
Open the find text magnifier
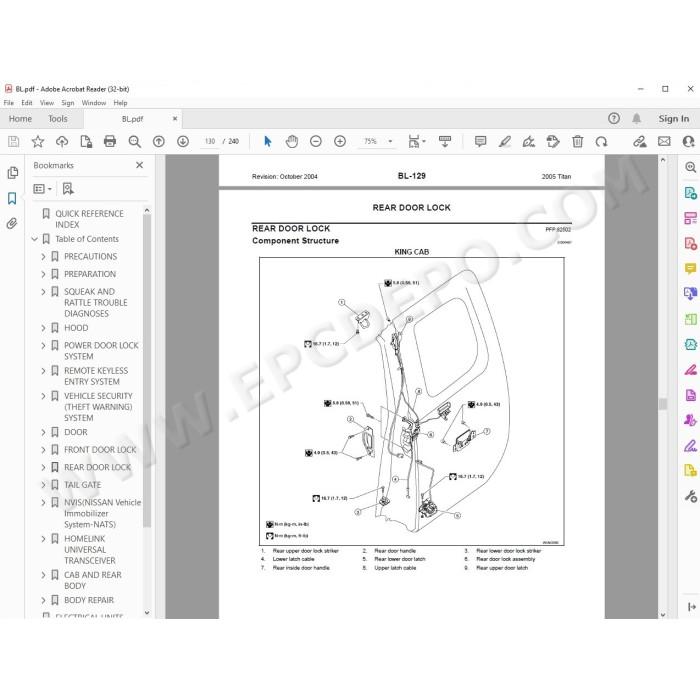pyautogui.click(x=134, y=142)
